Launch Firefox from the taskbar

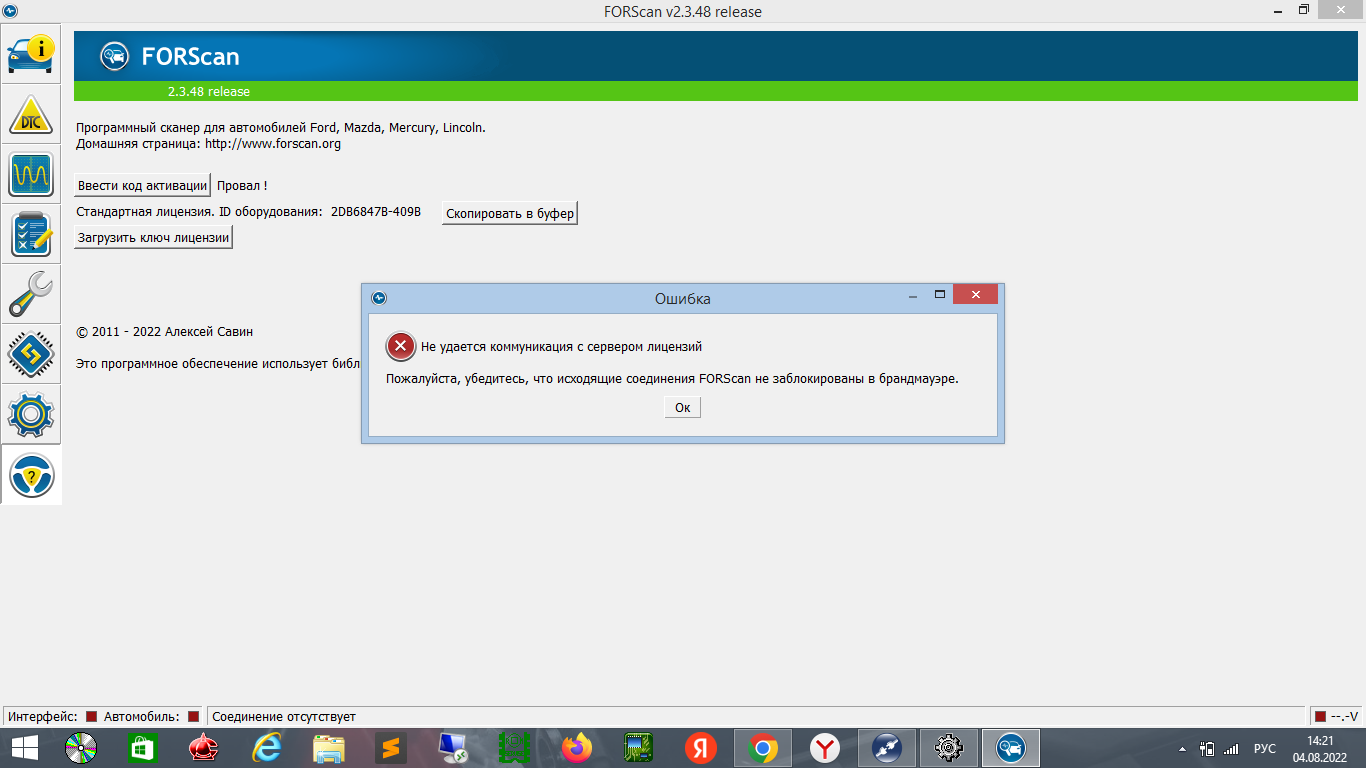577,748
